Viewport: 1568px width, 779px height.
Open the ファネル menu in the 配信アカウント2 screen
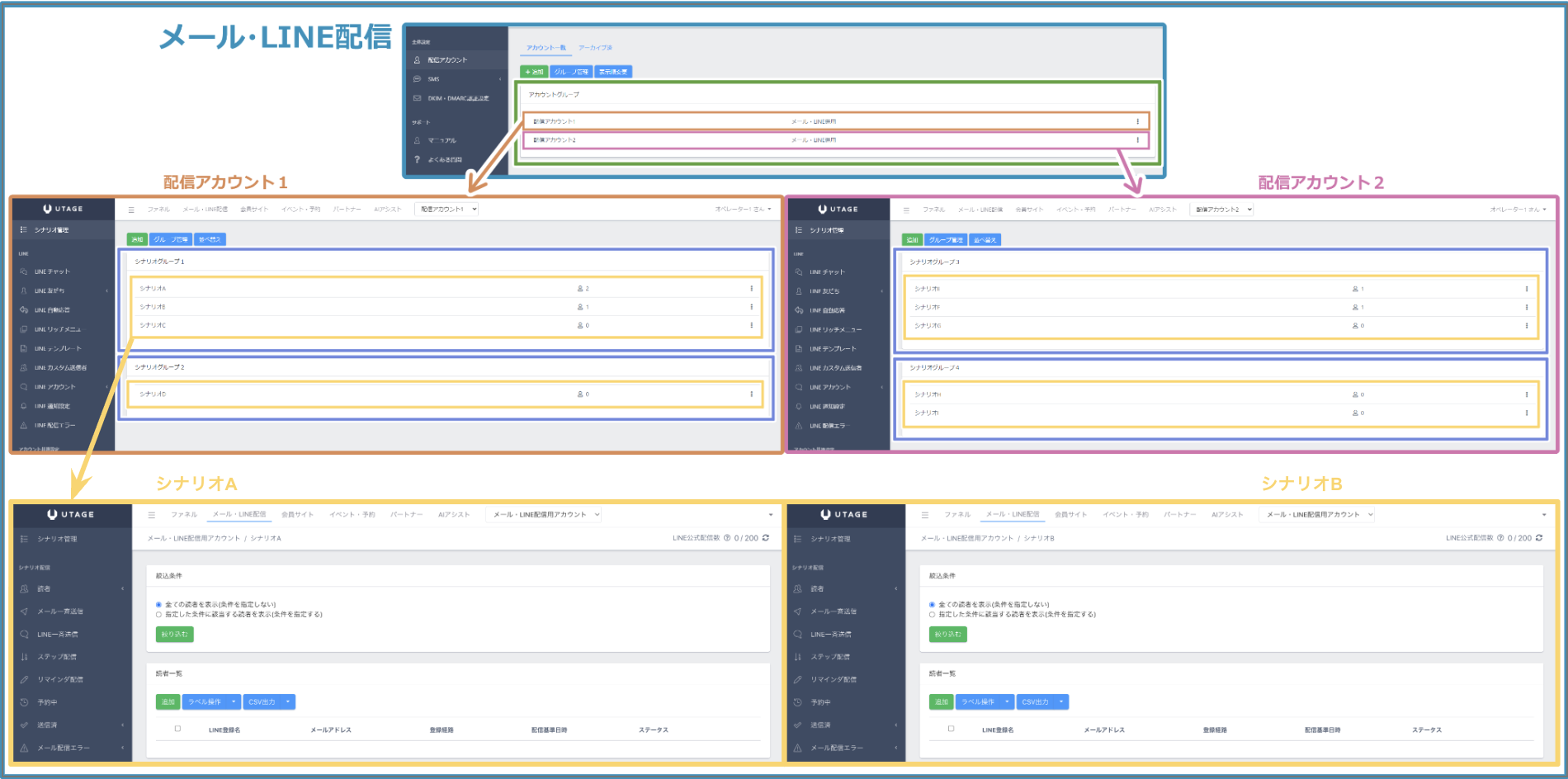[x=933, y=210]
